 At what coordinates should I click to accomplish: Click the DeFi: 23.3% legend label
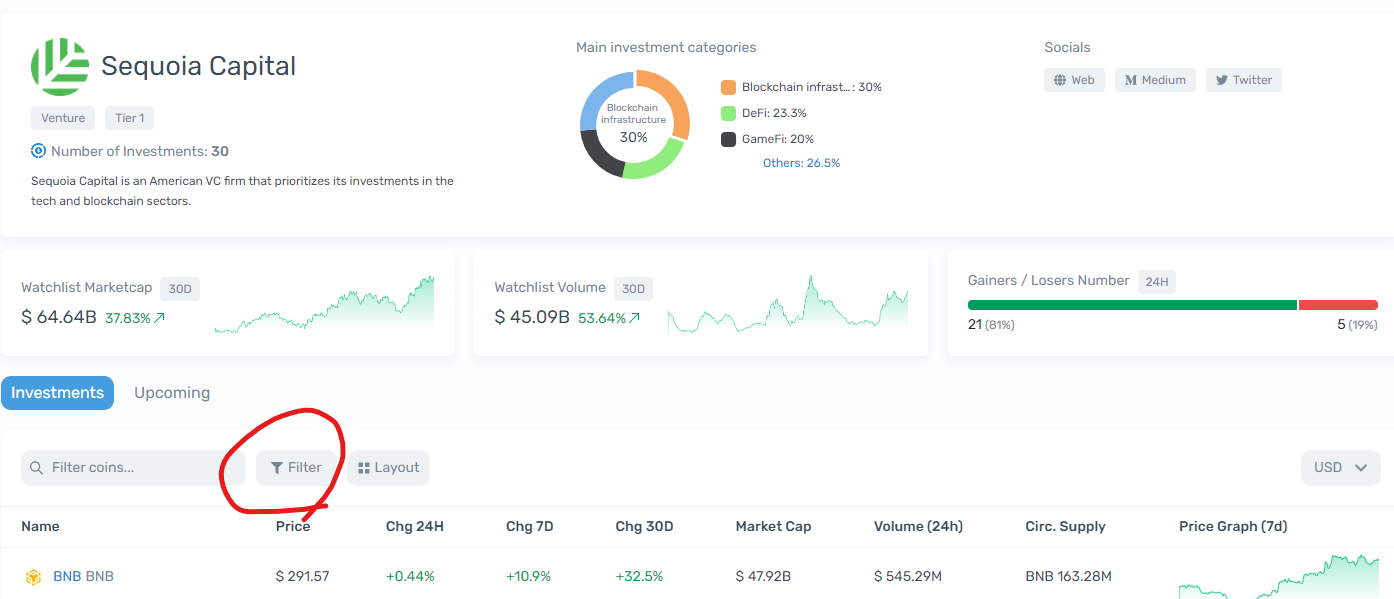pyautogui.click(x=774, y=113)
